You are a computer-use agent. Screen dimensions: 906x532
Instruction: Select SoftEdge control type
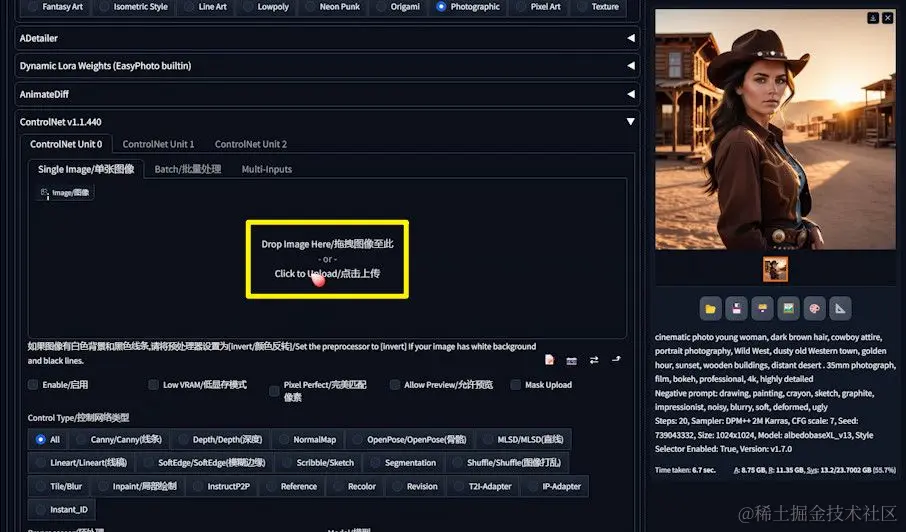point(204,463)
